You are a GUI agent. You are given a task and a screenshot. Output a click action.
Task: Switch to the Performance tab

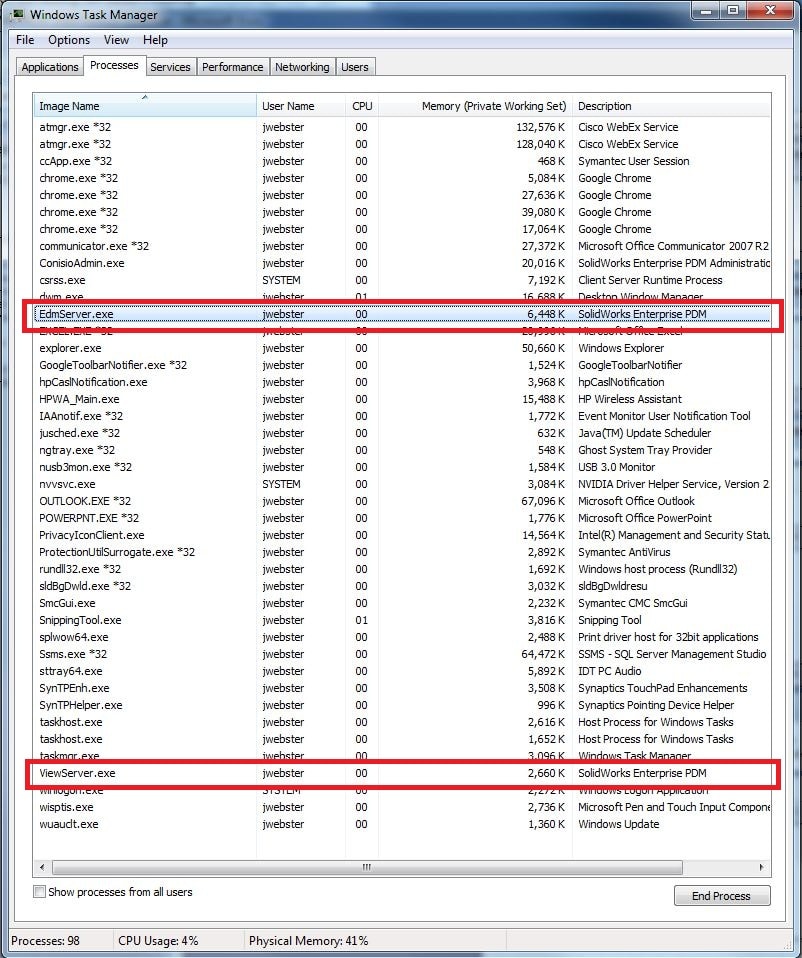pos(233,67)
